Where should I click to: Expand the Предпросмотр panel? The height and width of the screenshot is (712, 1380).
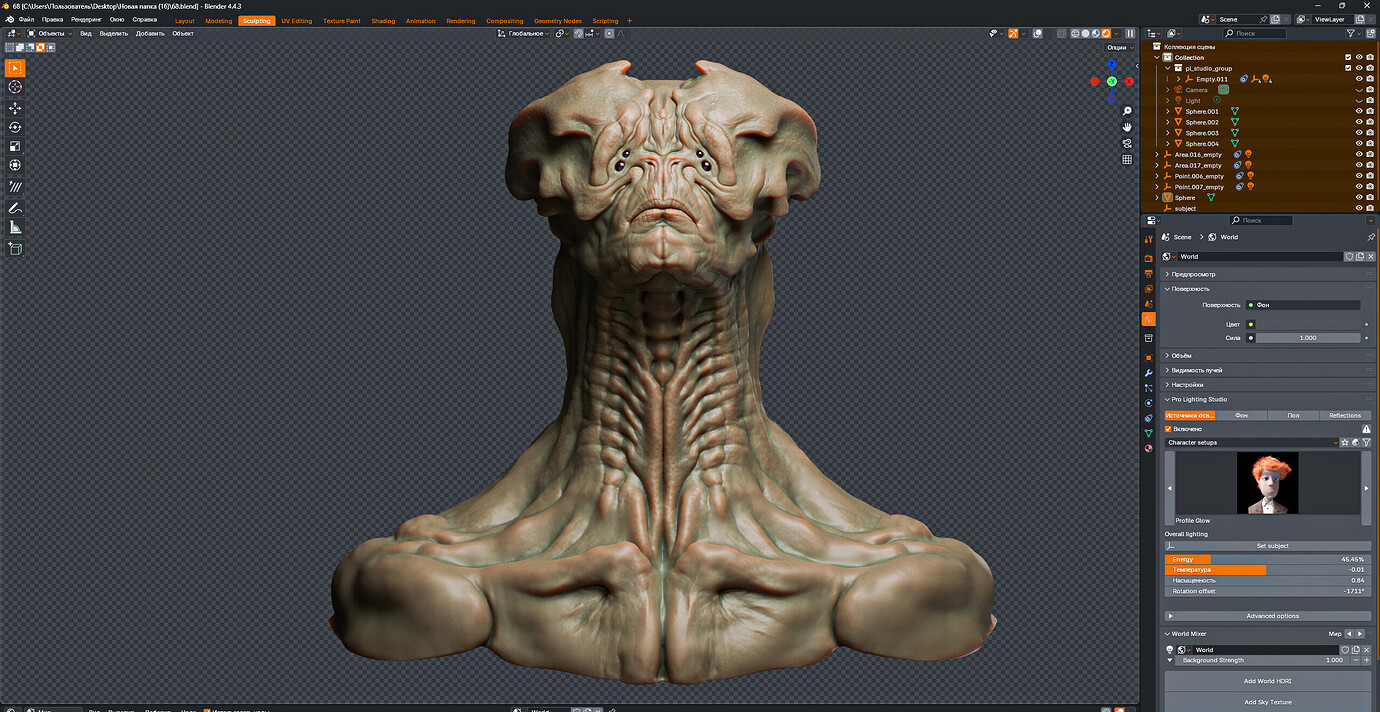click(1268, 274)
